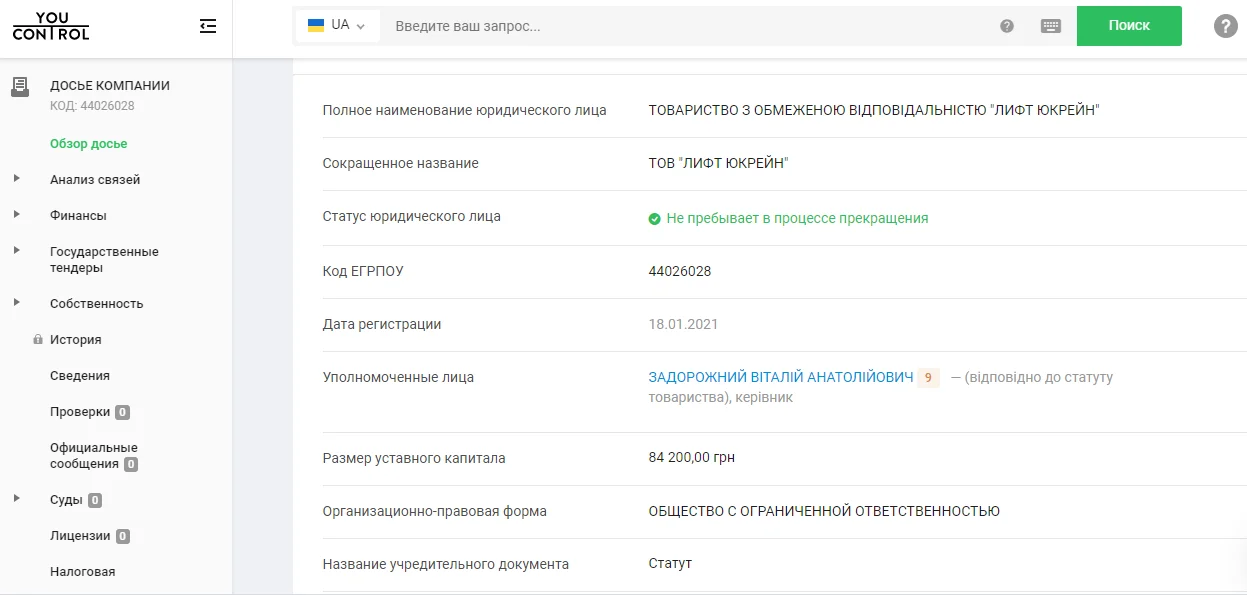Open the UA country selector dropdown
This screenshot has width=1247, height=595.
(337, 26)
